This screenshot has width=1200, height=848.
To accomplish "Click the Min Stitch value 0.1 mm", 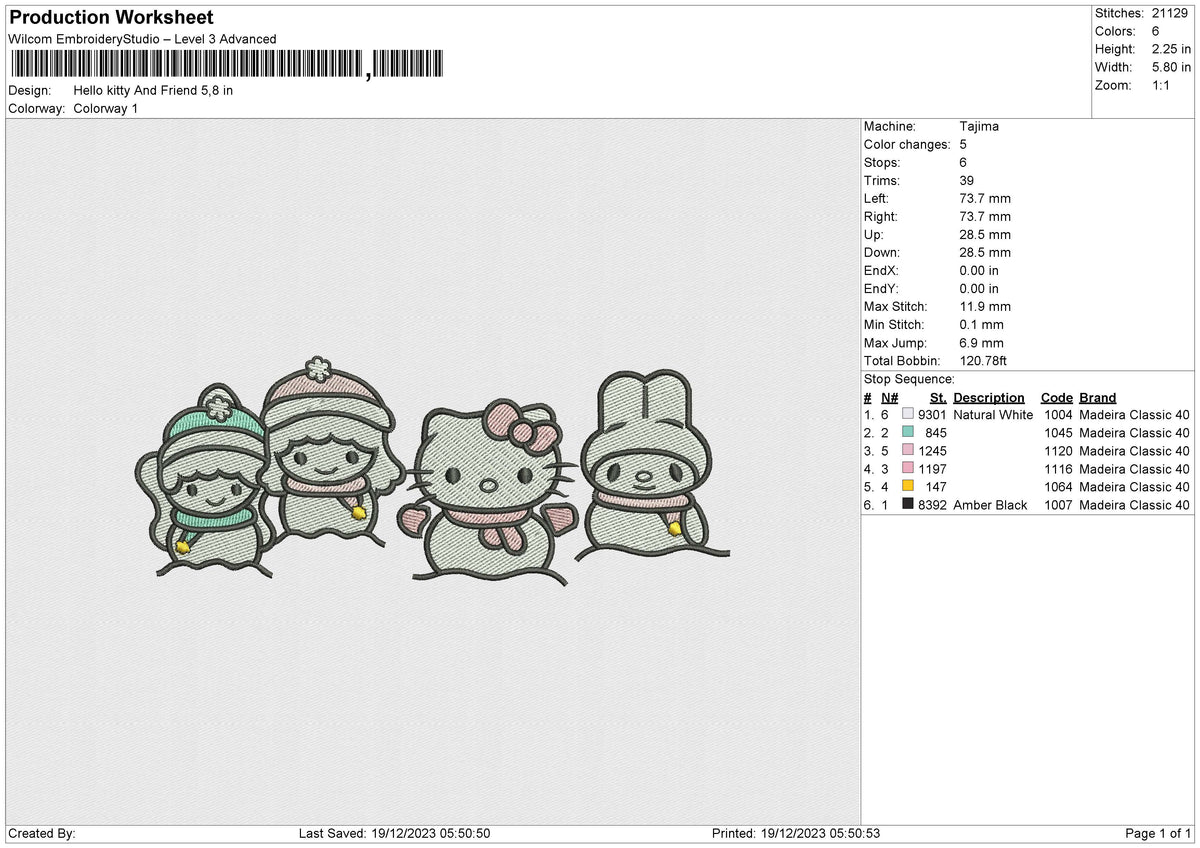I will [981, 324].
